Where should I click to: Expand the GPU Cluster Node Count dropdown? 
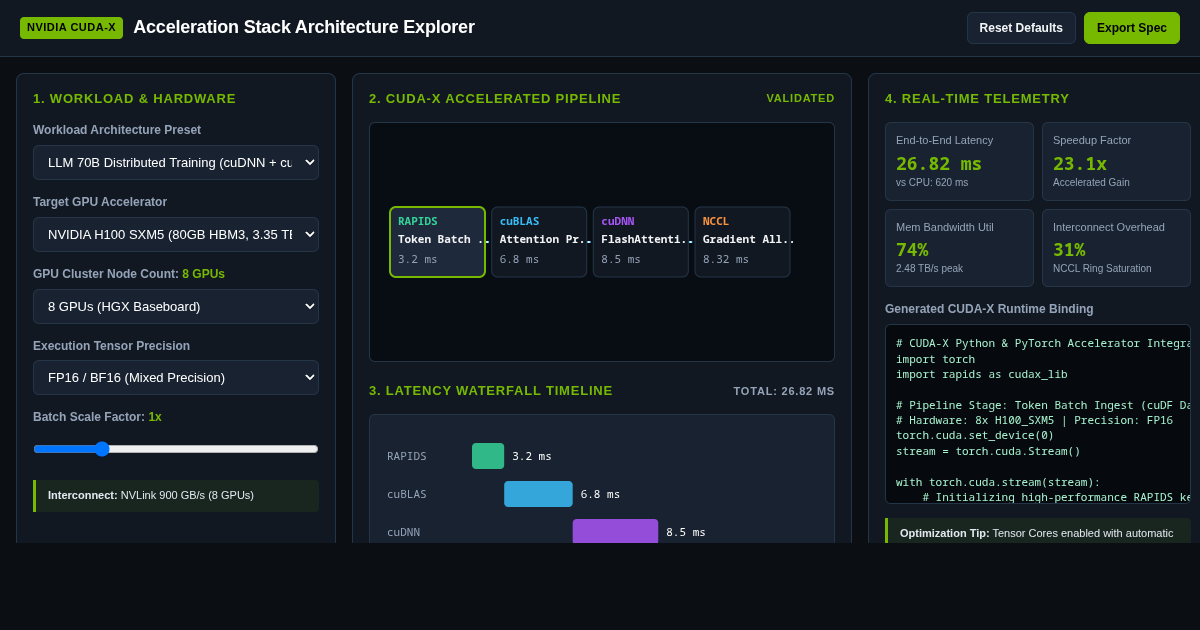pos(176,306)
